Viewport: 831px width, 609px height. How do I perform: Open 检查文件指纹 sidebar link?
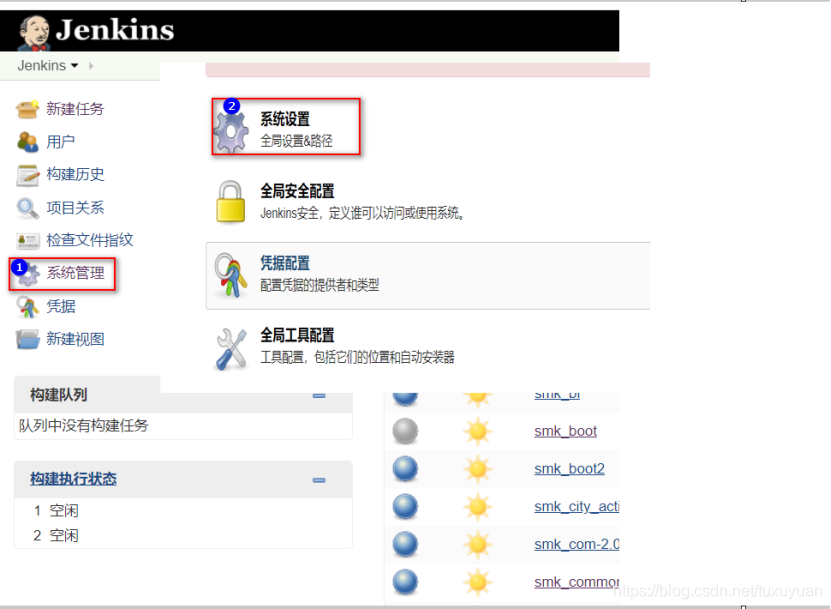[x=90, y=240]
